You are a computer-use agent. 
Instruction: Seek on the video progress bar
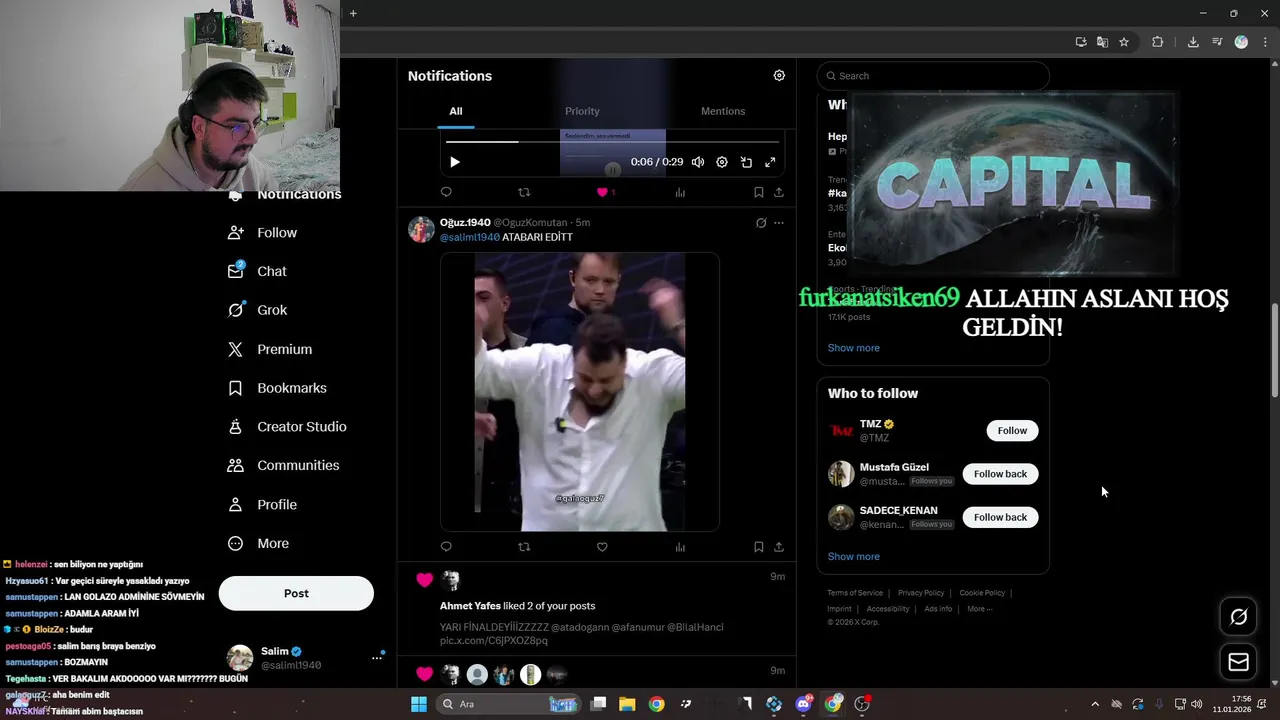(612, 142)
